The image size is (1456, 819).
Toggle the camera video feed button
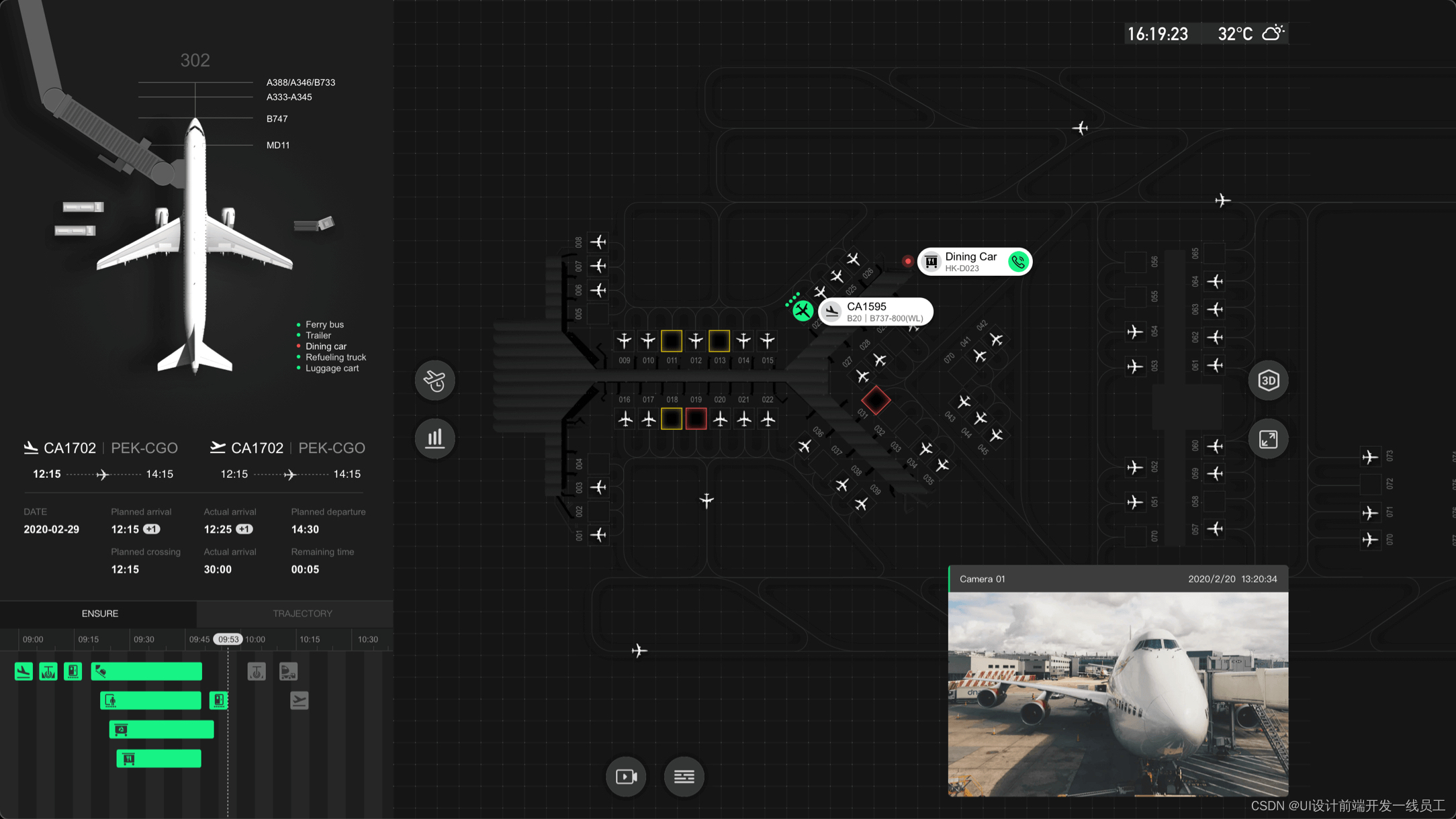pyautogui.click(x=626, y=777)
